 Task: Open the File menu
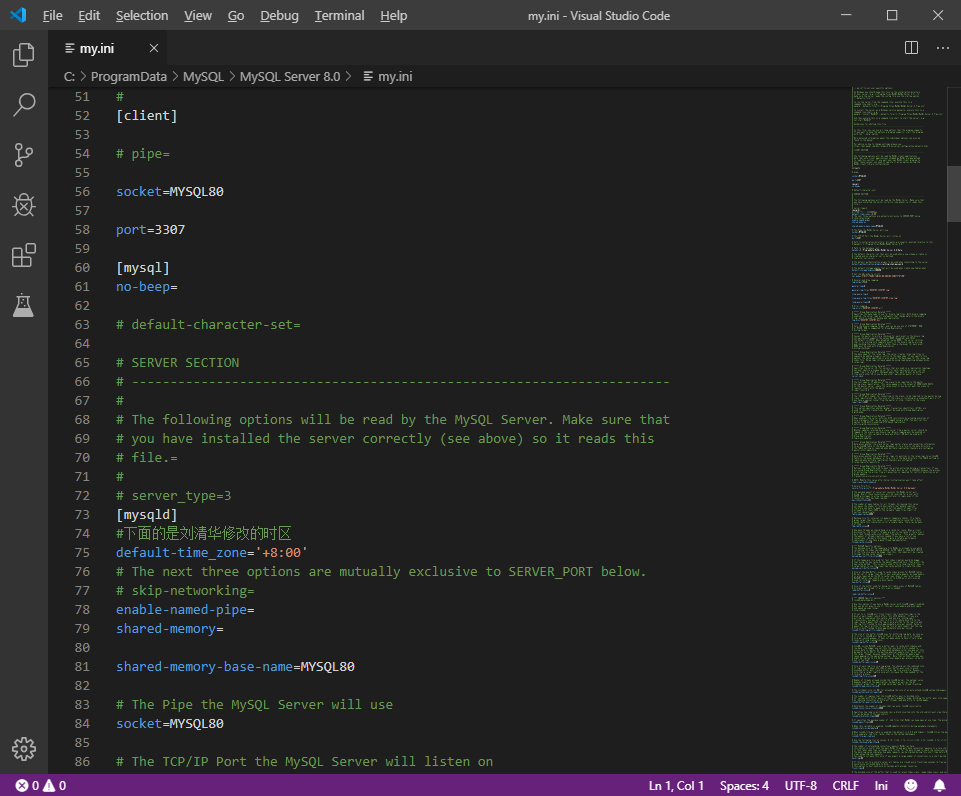(53, 15)
